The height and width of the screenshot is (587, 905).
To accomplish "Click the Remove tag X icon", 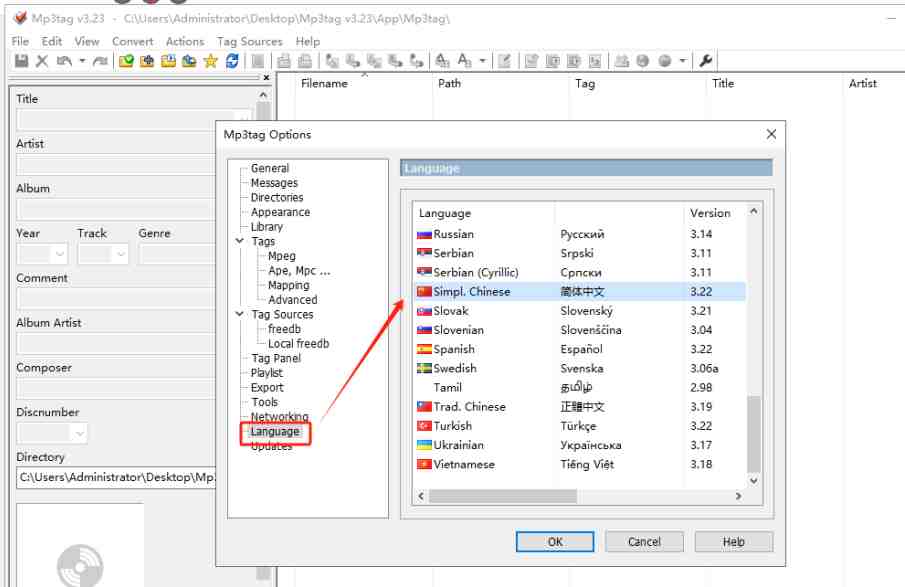I will [x=42, y=61].
